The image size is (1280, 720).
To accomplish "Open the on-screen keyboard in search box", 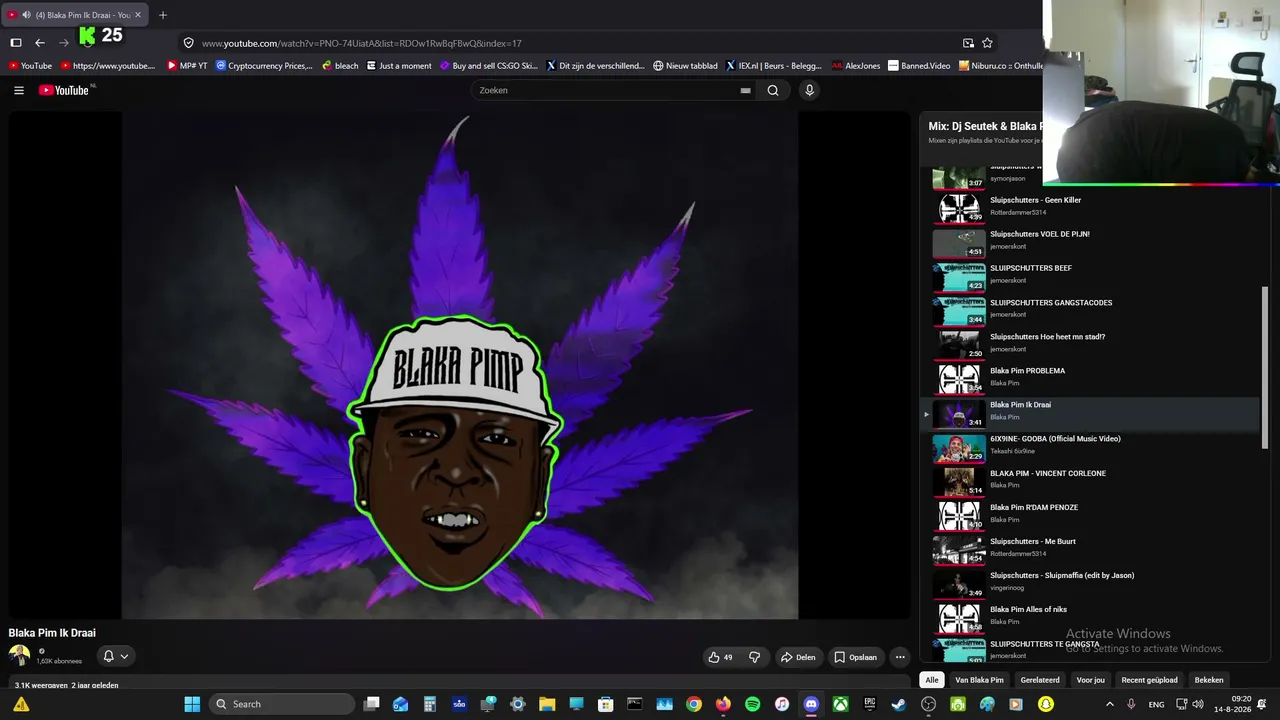I will point(745,90).
